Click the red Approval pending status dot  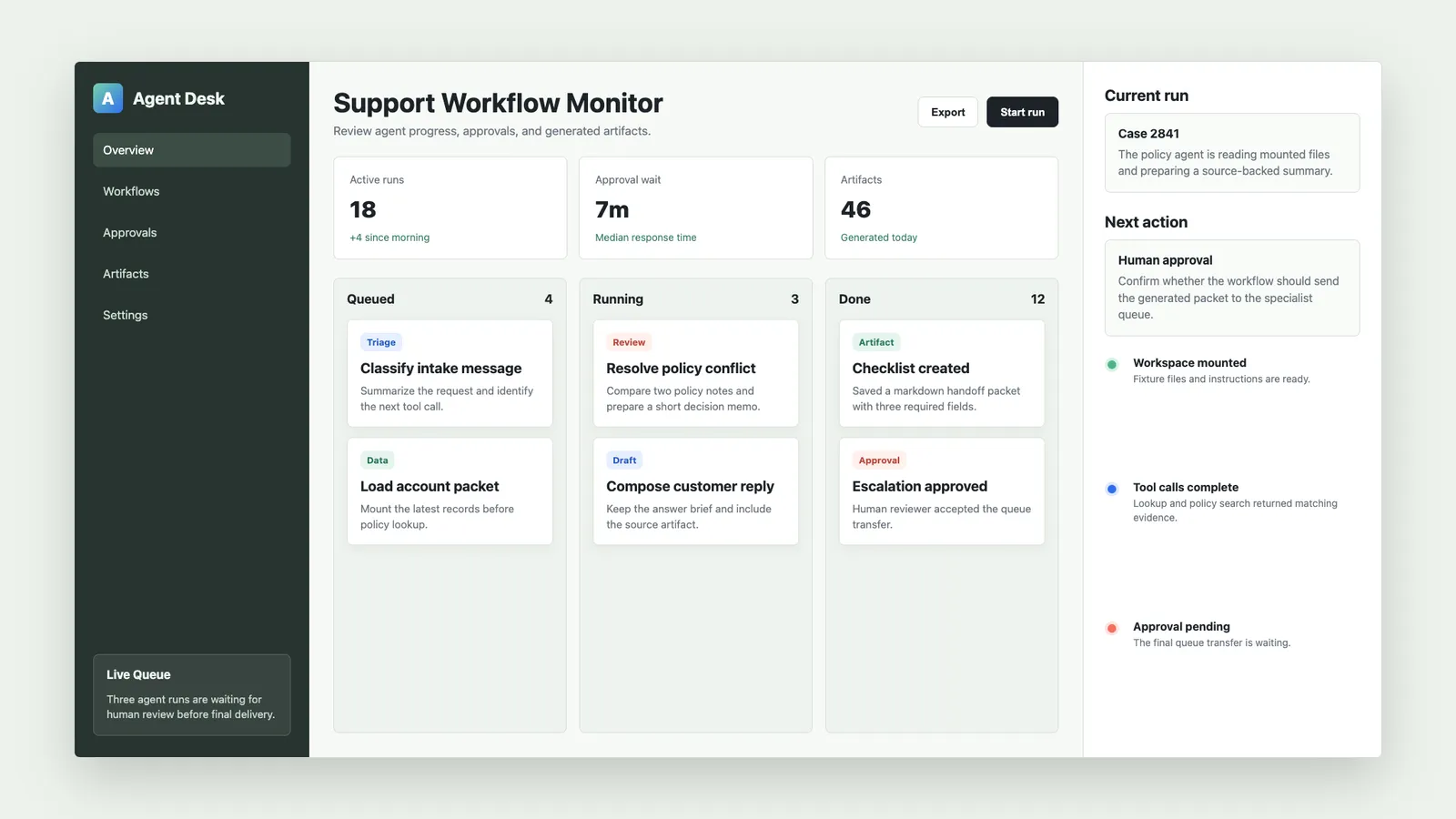[1111, 629]
